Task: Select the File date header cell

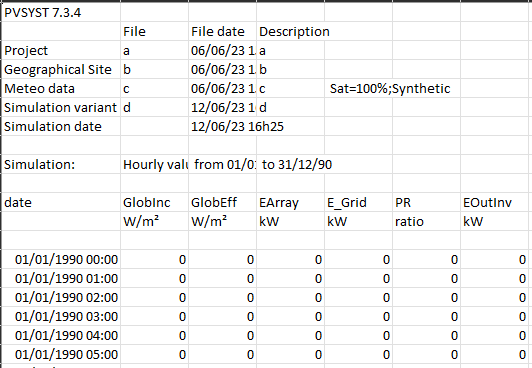Action: (x=222, y=32)
